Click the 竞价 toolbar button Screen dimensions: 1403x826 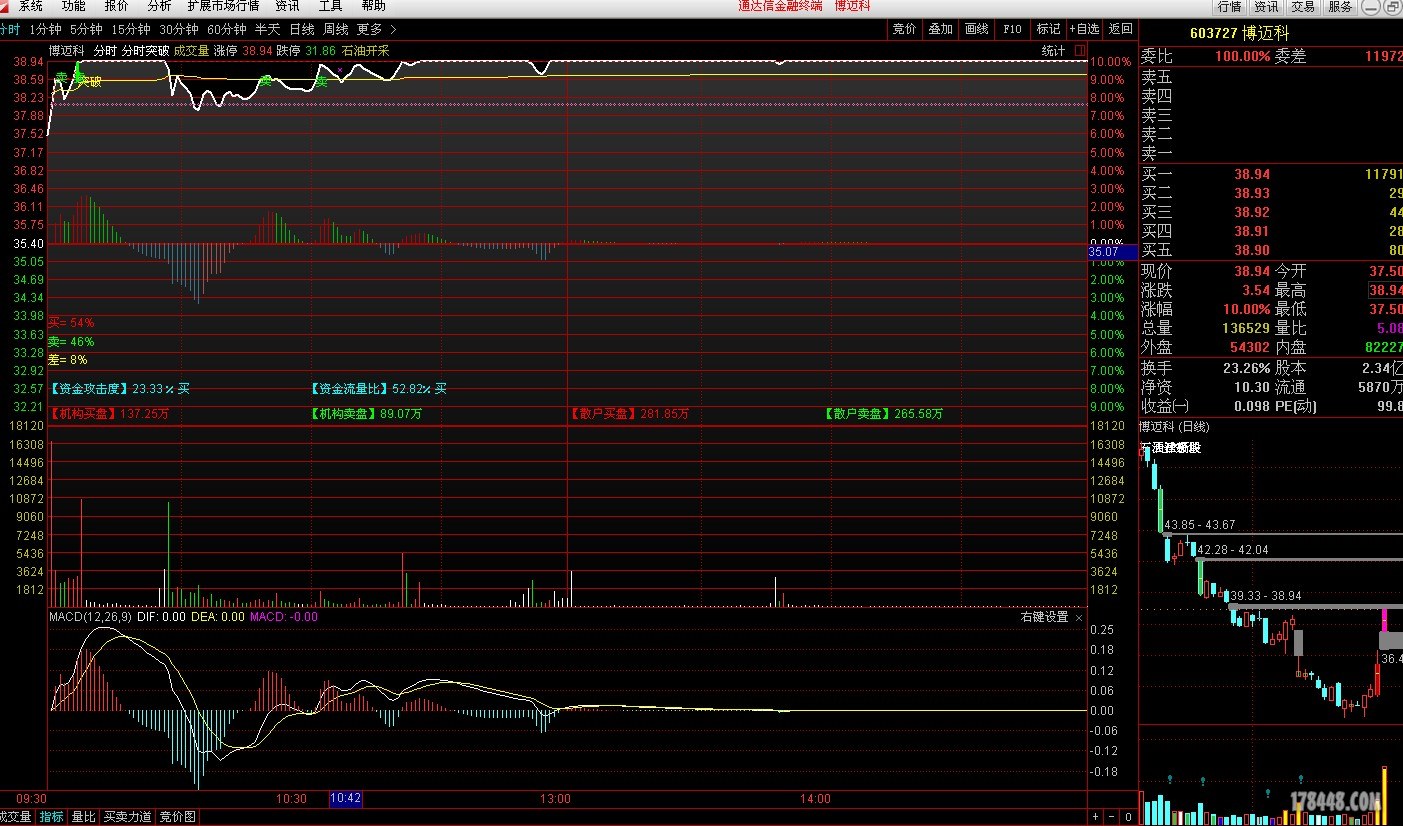pyautogui.click(x=904, y=29)
